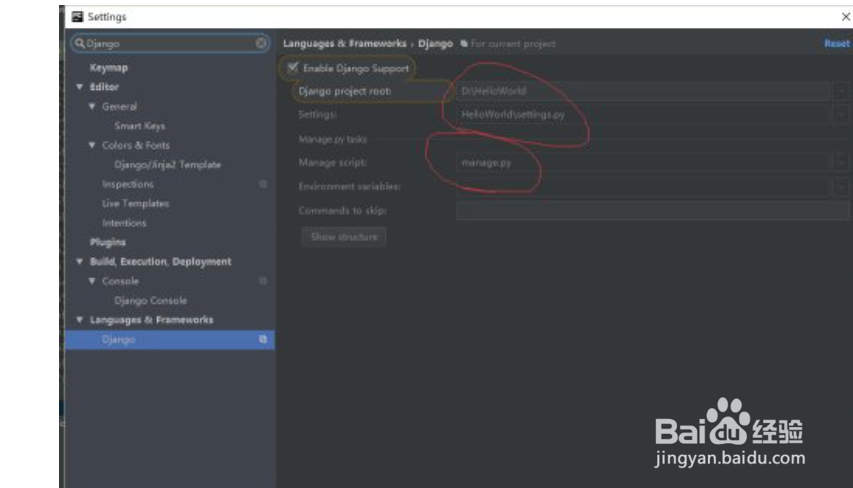The image size is (853, 488).
Task: Click the Commands to skip field
Action: click(x=653, y=211)
